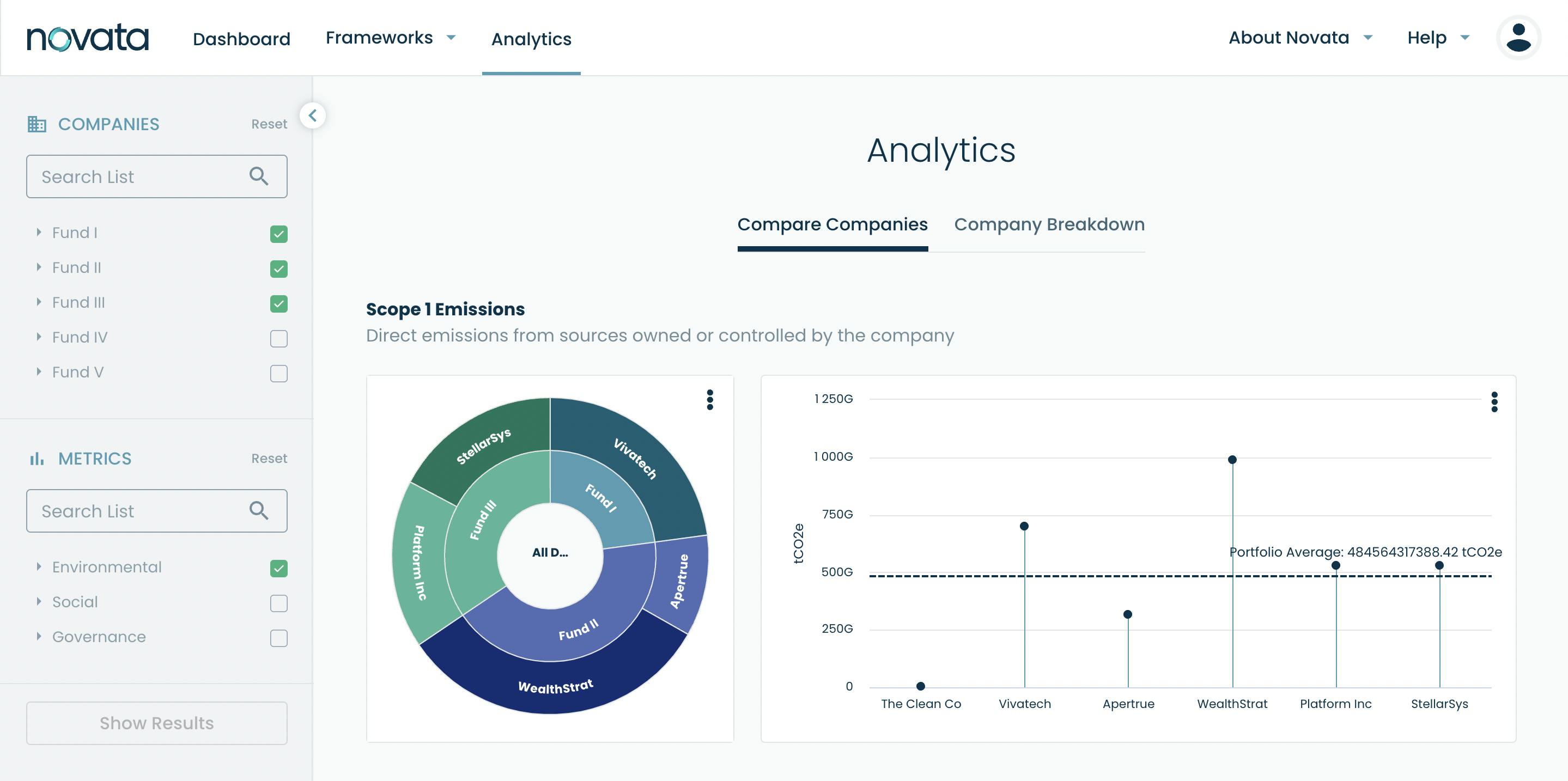Expand the Fund I tree item
1568x781 pixels.
coord(39,233)
